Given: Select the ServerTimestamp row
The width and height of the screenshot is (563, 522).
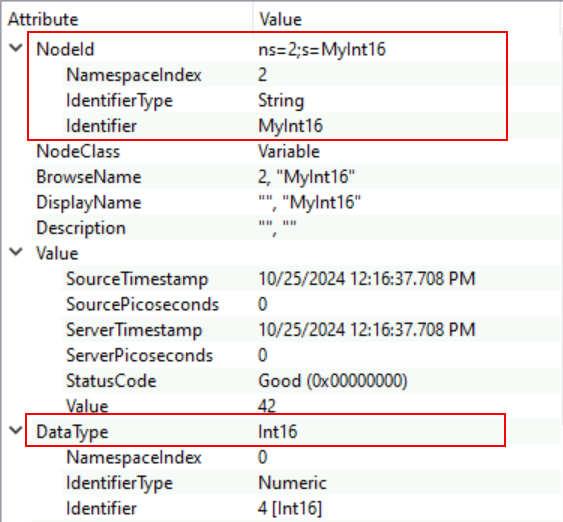Looking at the screenshot, I should [312, 330].
